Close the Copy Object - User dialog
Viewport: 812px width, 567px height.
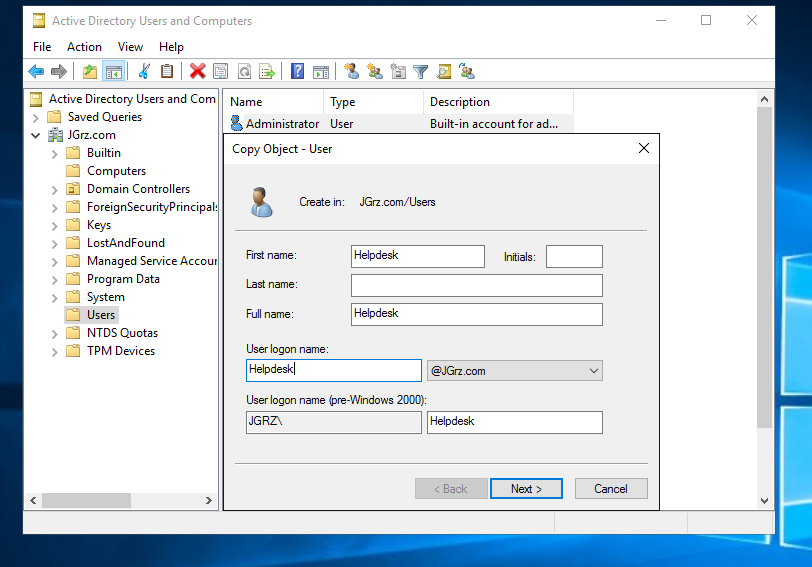644,149
